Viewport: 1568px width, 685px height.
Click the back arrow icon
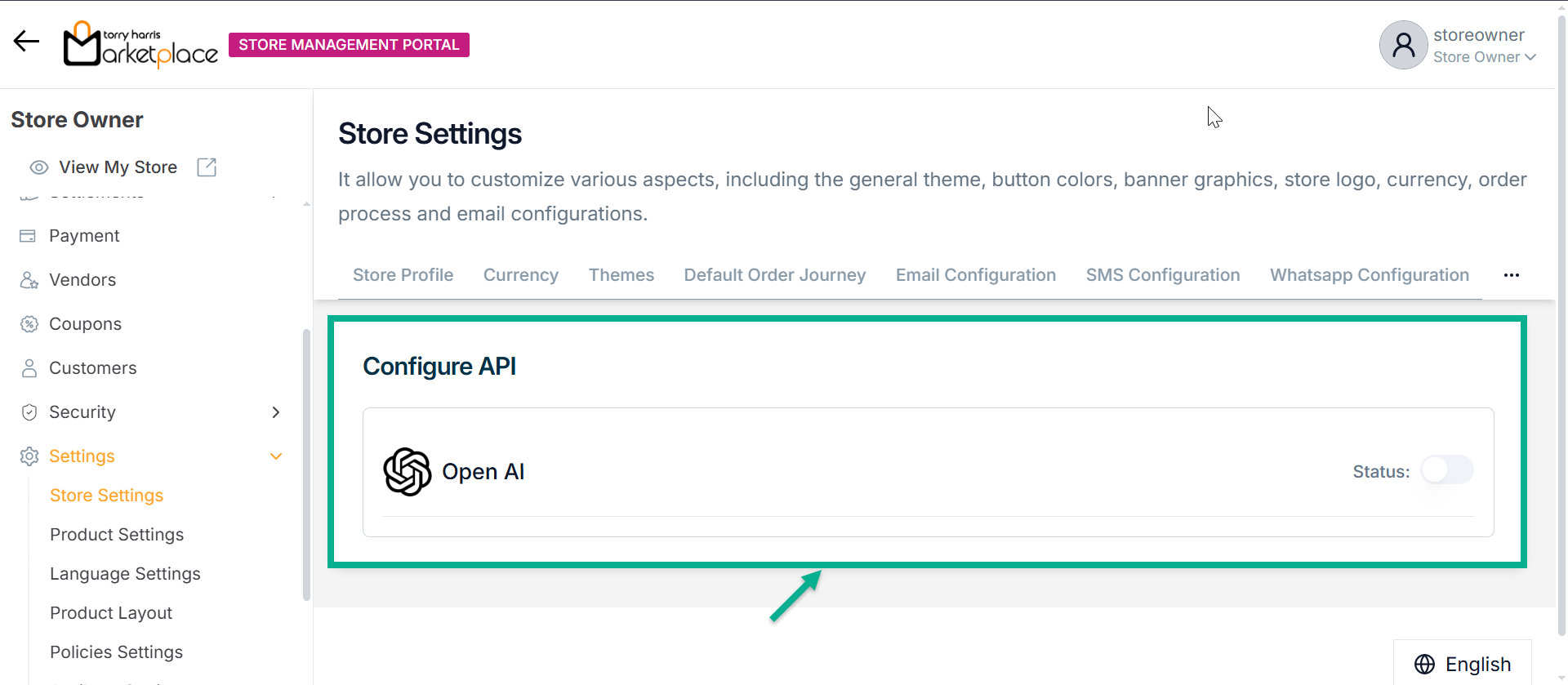point(26,41)
